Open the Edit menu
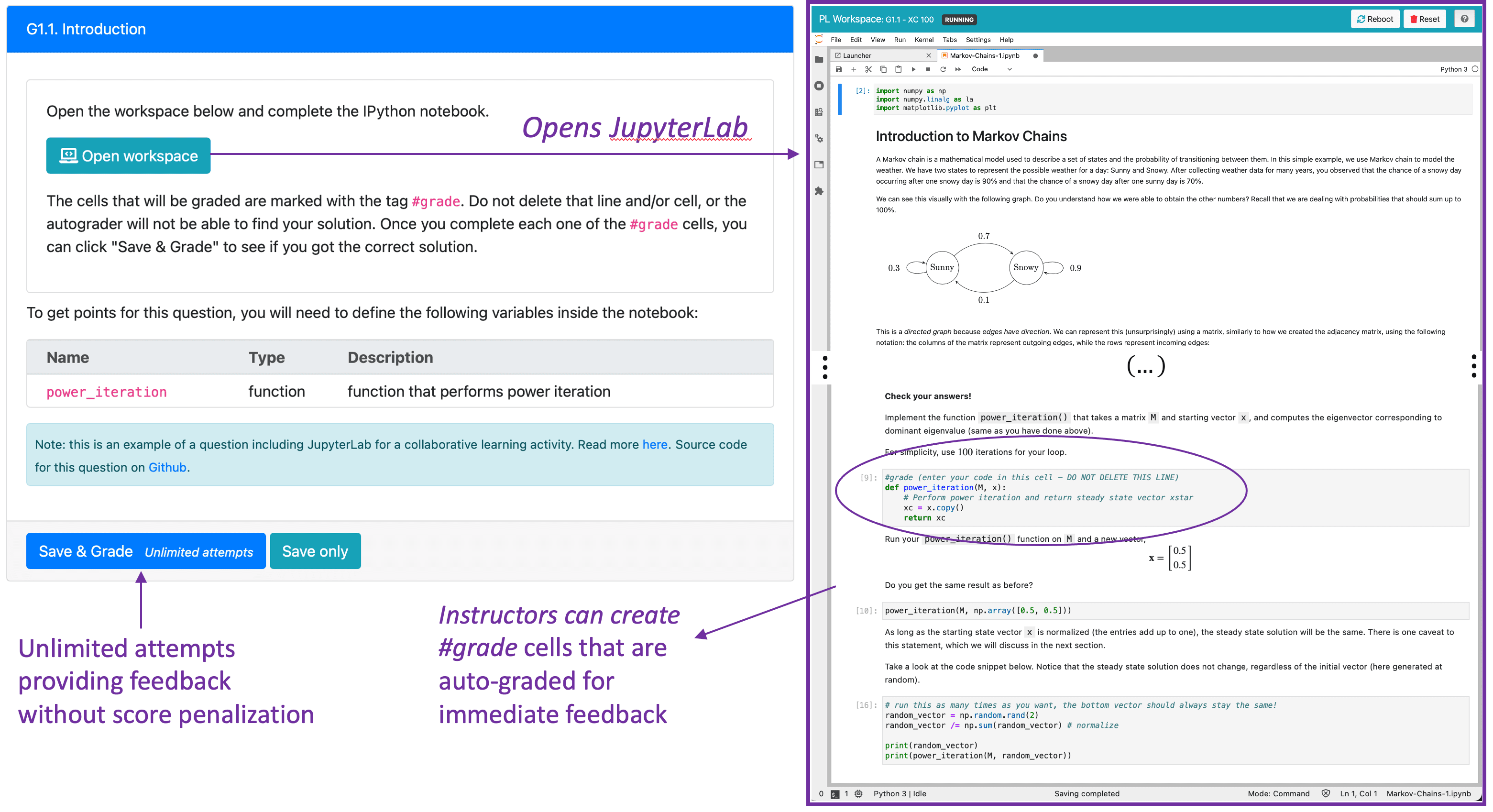Image resolution: width=1493 pixels, height=812 pixels. click(x=856, y=40)
